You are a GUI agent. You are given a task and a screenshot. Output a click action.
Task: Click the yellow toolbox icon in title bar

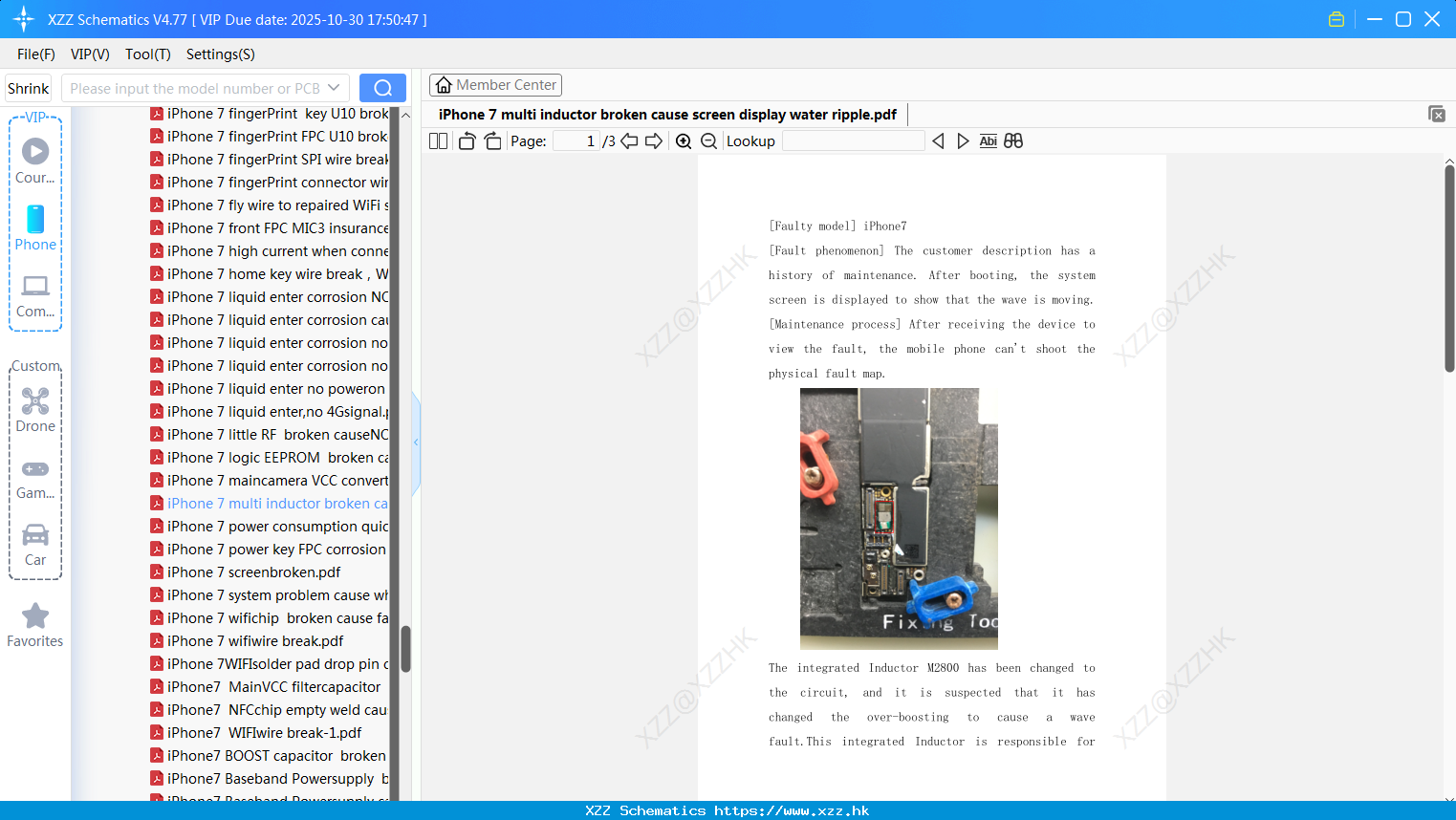pos(1336,19)
